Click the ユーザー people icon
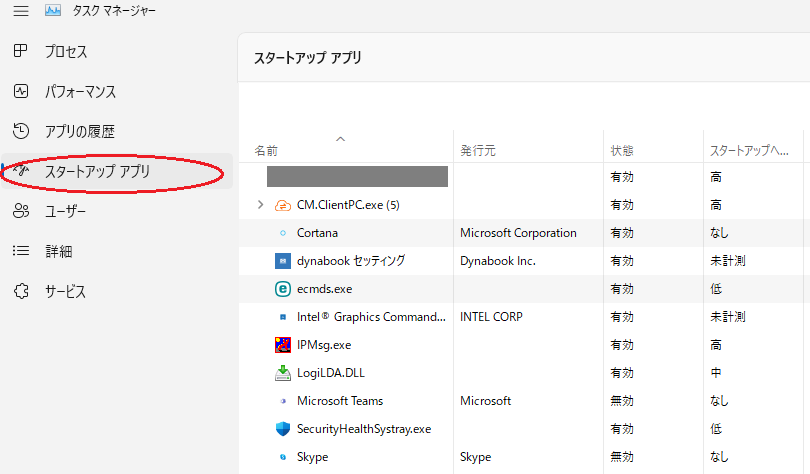This screenshot has height=474, width=810. [x=21, y=211]
